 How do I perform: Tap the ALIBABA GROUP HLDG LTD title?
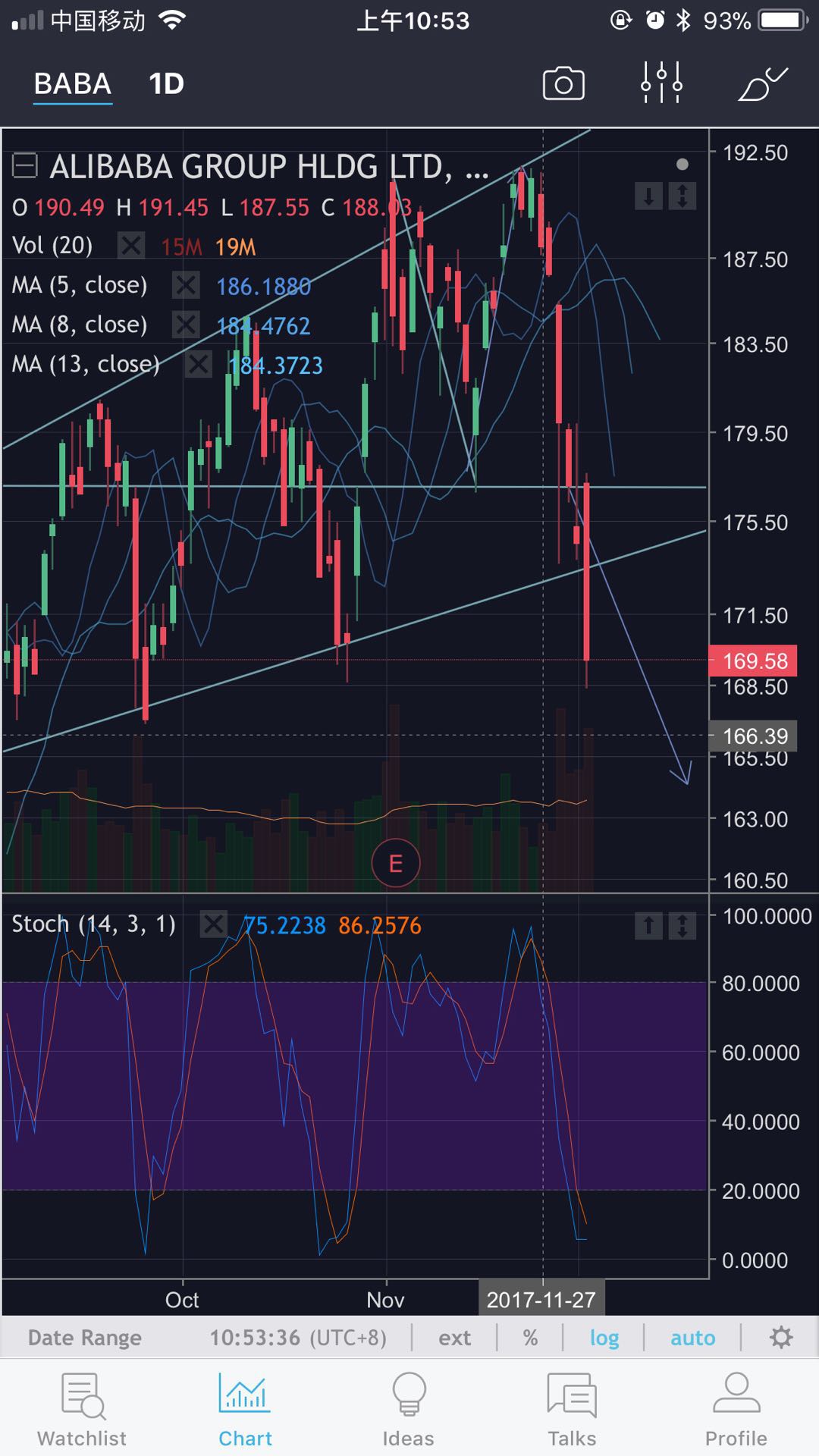click(x=269, y=166)
